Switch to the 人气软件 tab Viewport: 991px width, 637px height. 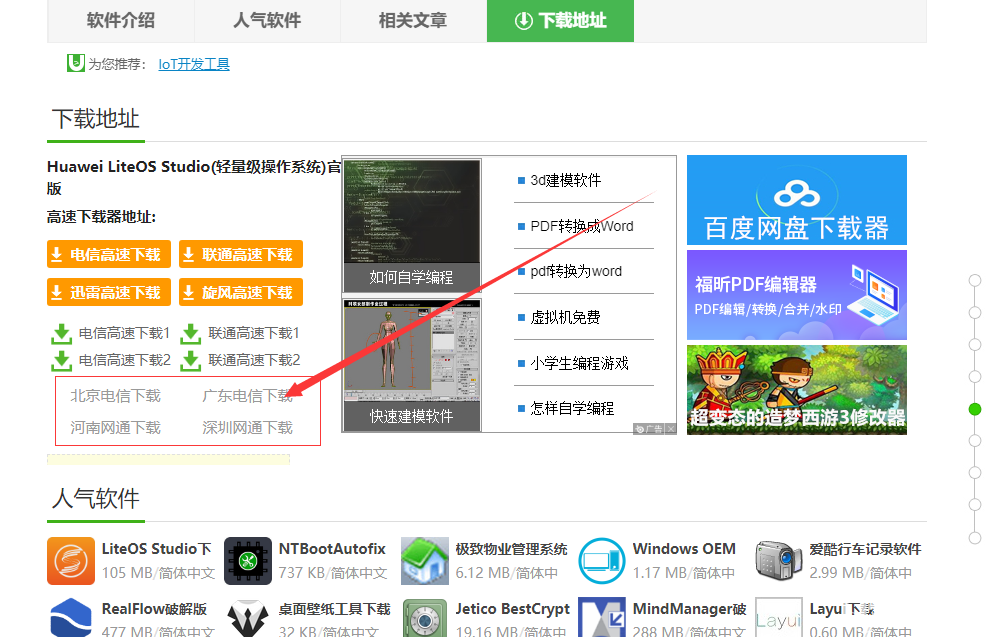tap(267, 21)
